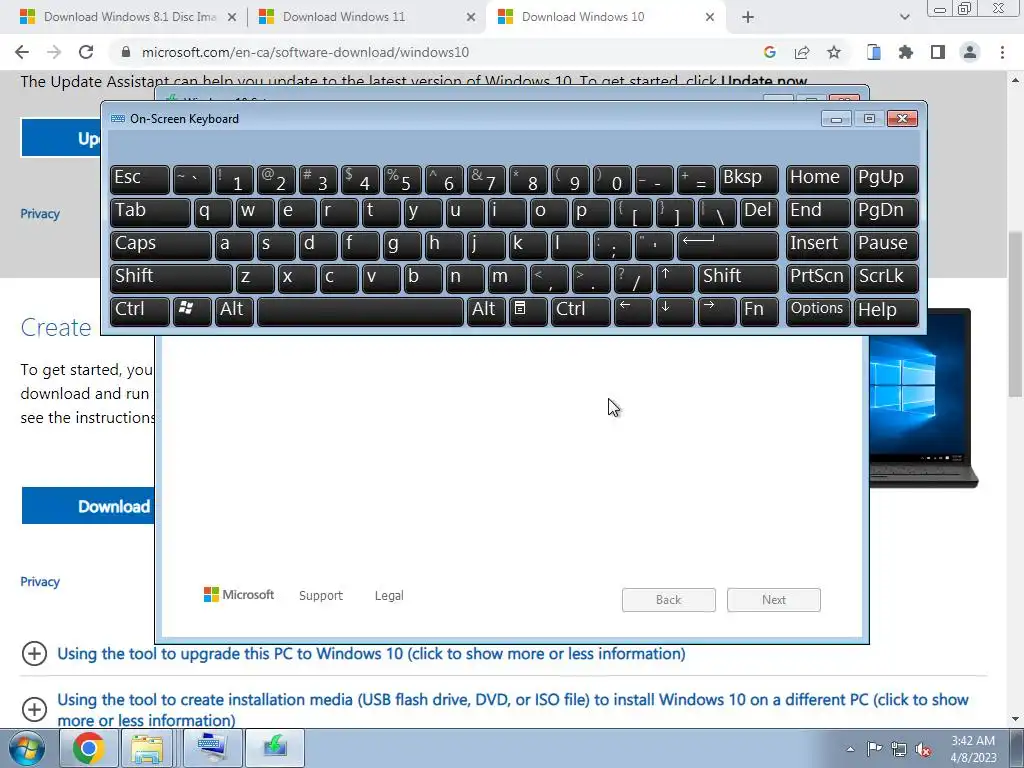This screenshot has height=768, width=1024.
Task: Reload the current page
Action: click(x=86, y=52)
